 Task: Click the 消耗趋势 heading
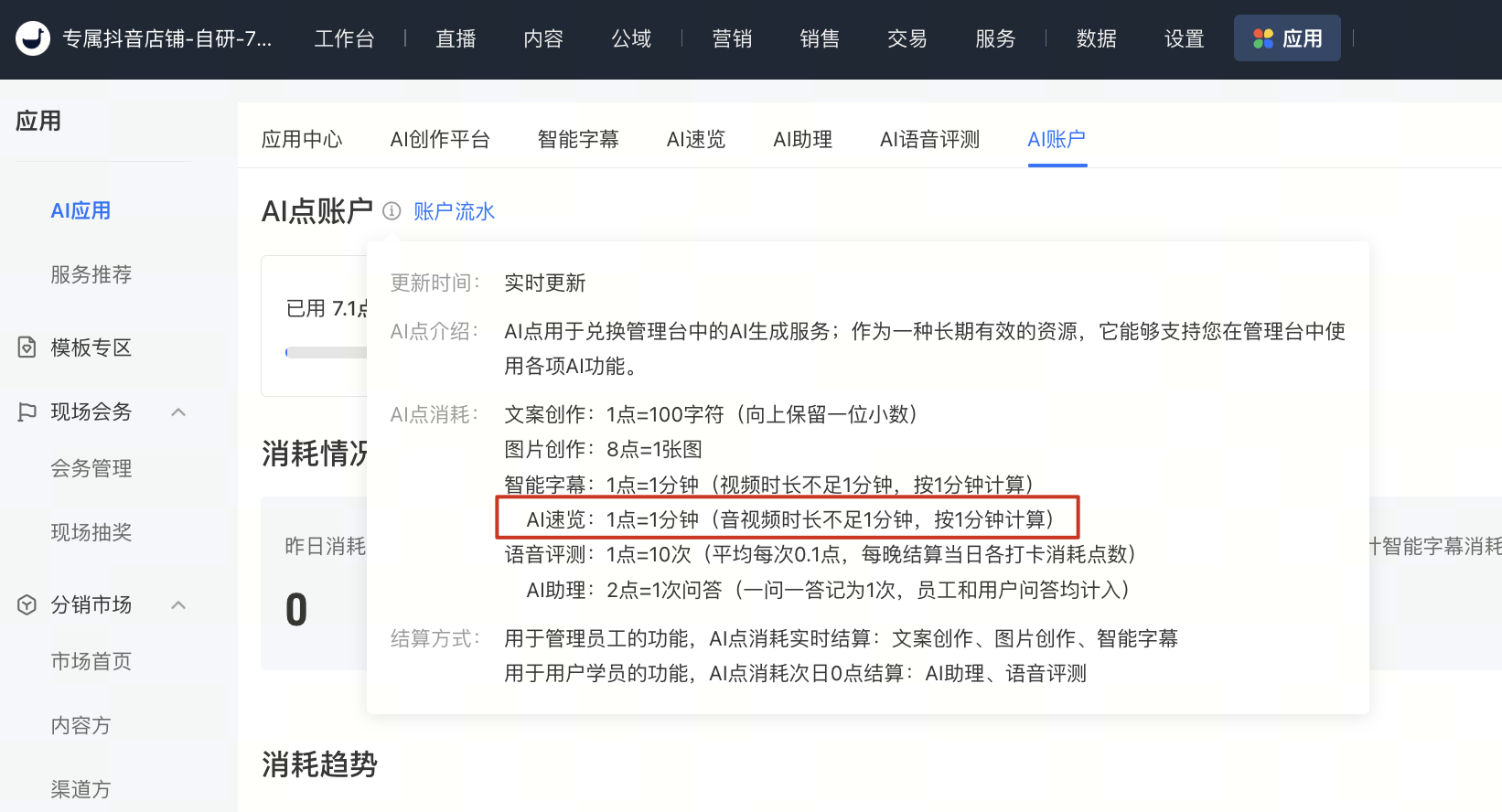(319, 764)
